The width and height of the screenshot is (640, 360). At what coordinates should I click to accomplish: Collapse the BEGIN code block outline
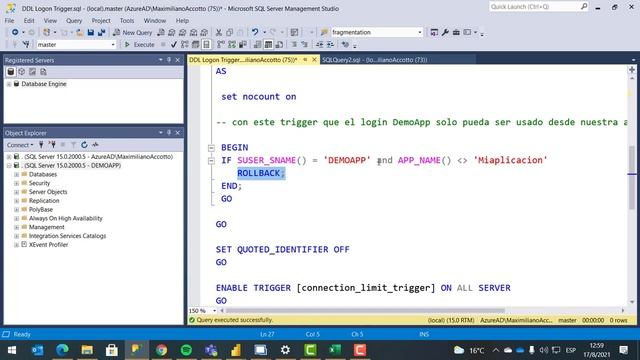point(211,148)
